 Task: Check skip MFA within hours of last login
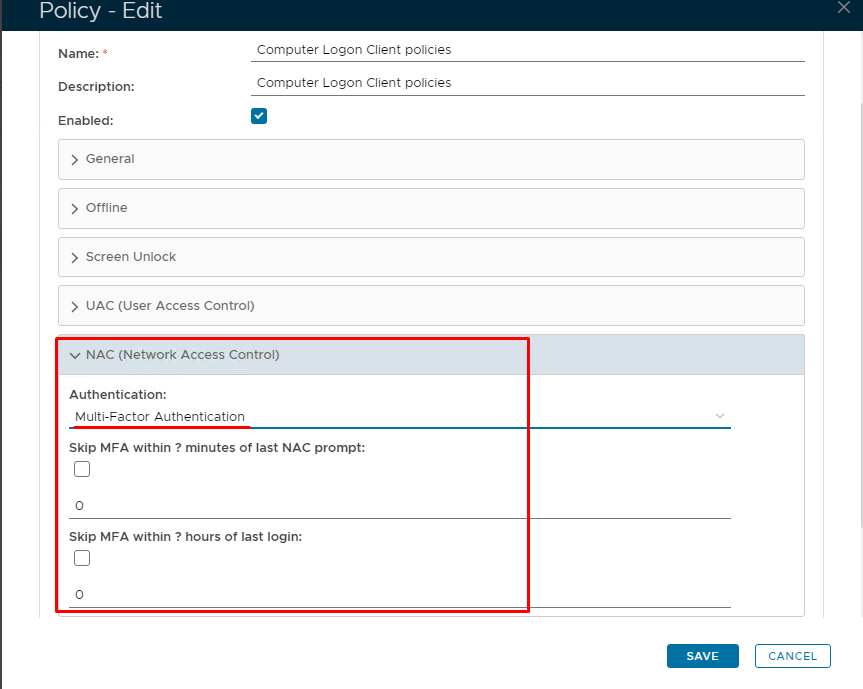(x=82, y=558)
